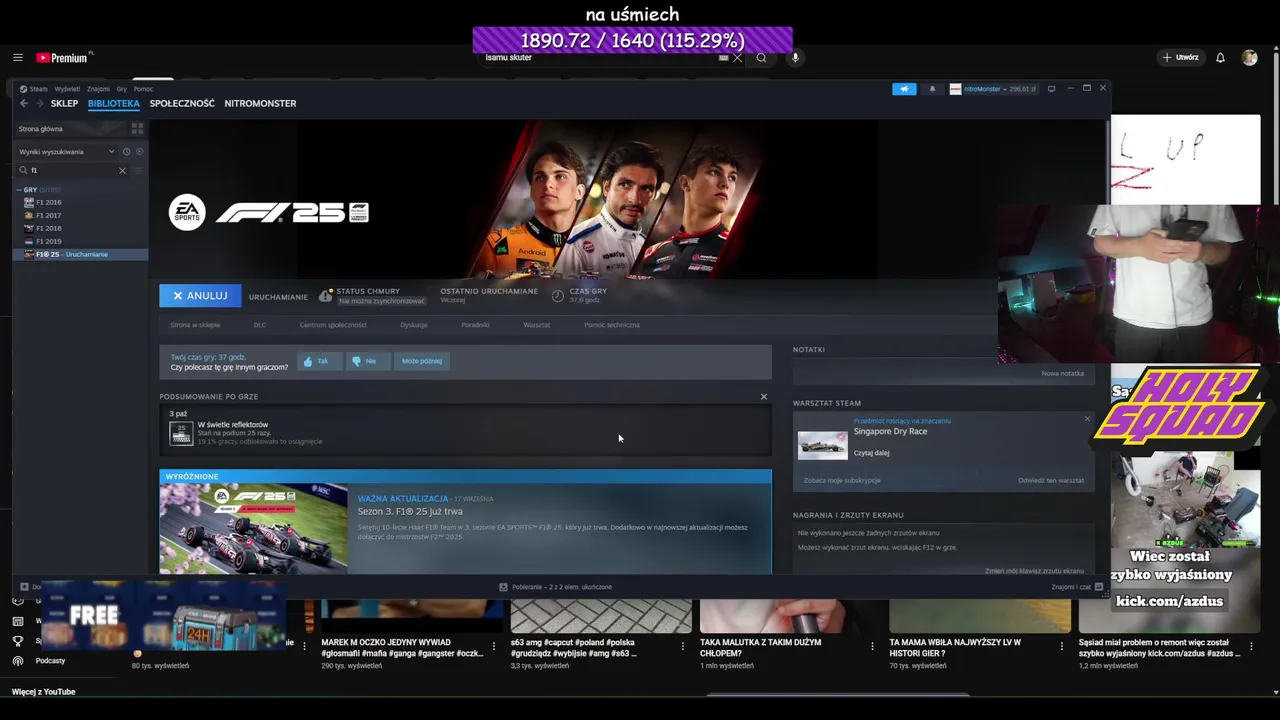Open the Dyskusje link

click(414, 325)
